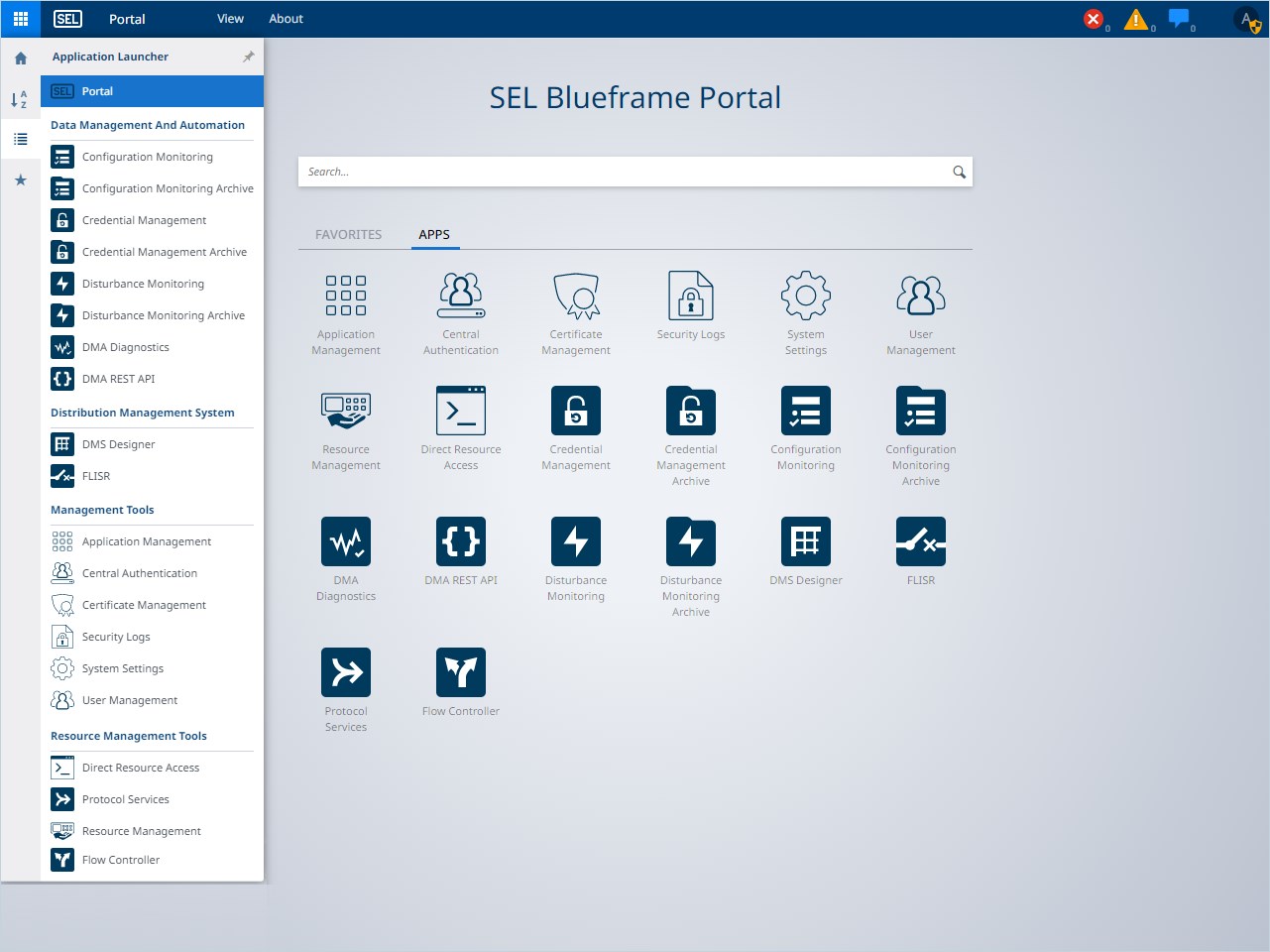
Task: Open User Management tile in Apps grid
Action: (921, 313)
